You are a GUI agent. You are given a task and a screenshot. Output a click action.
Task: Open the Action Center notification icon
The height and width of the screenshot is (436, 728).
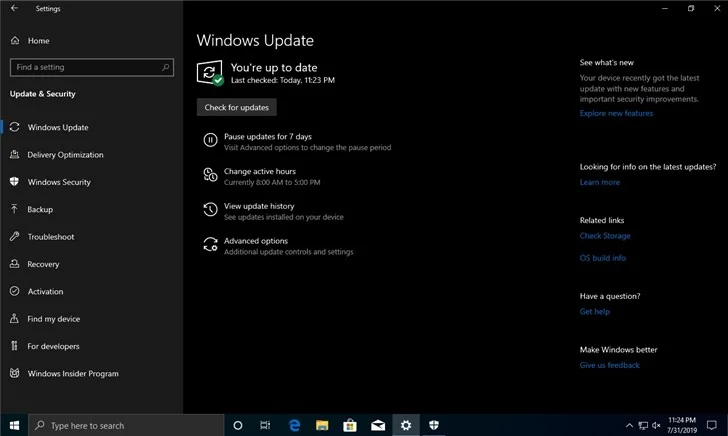(711, 425)
